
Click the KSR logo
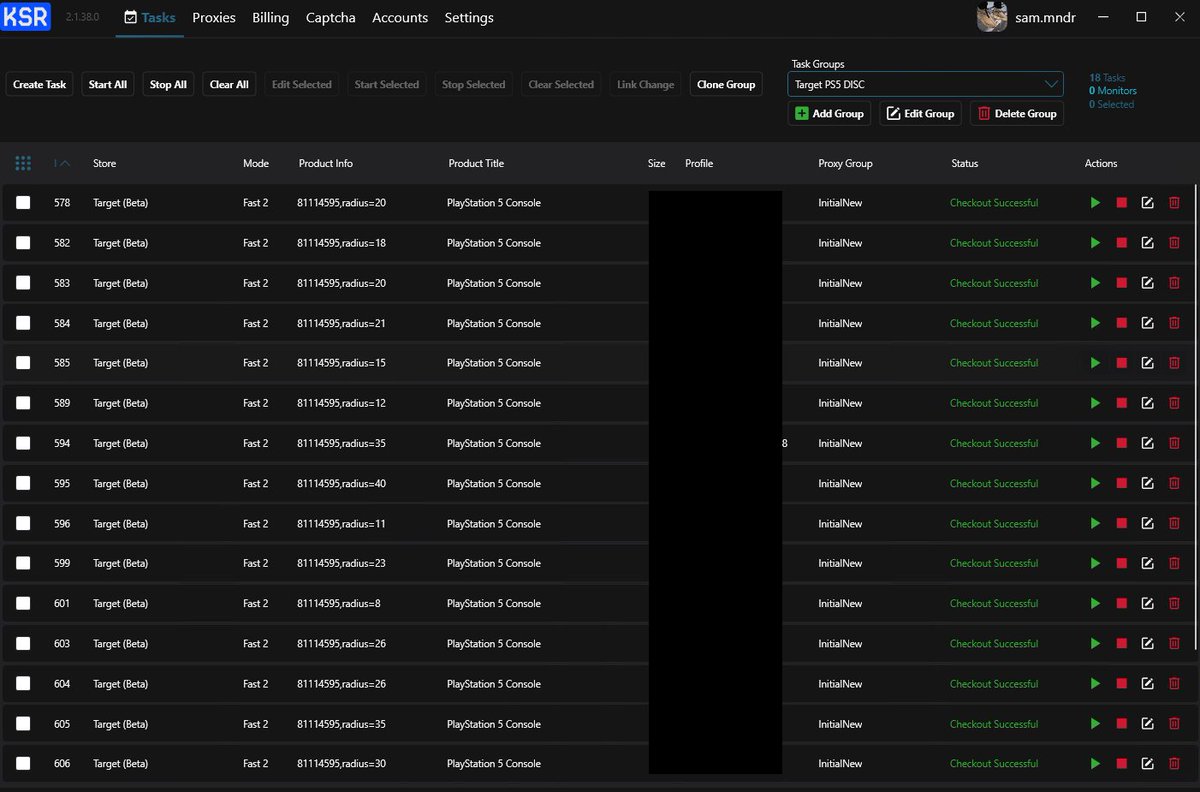click(26, 16)
